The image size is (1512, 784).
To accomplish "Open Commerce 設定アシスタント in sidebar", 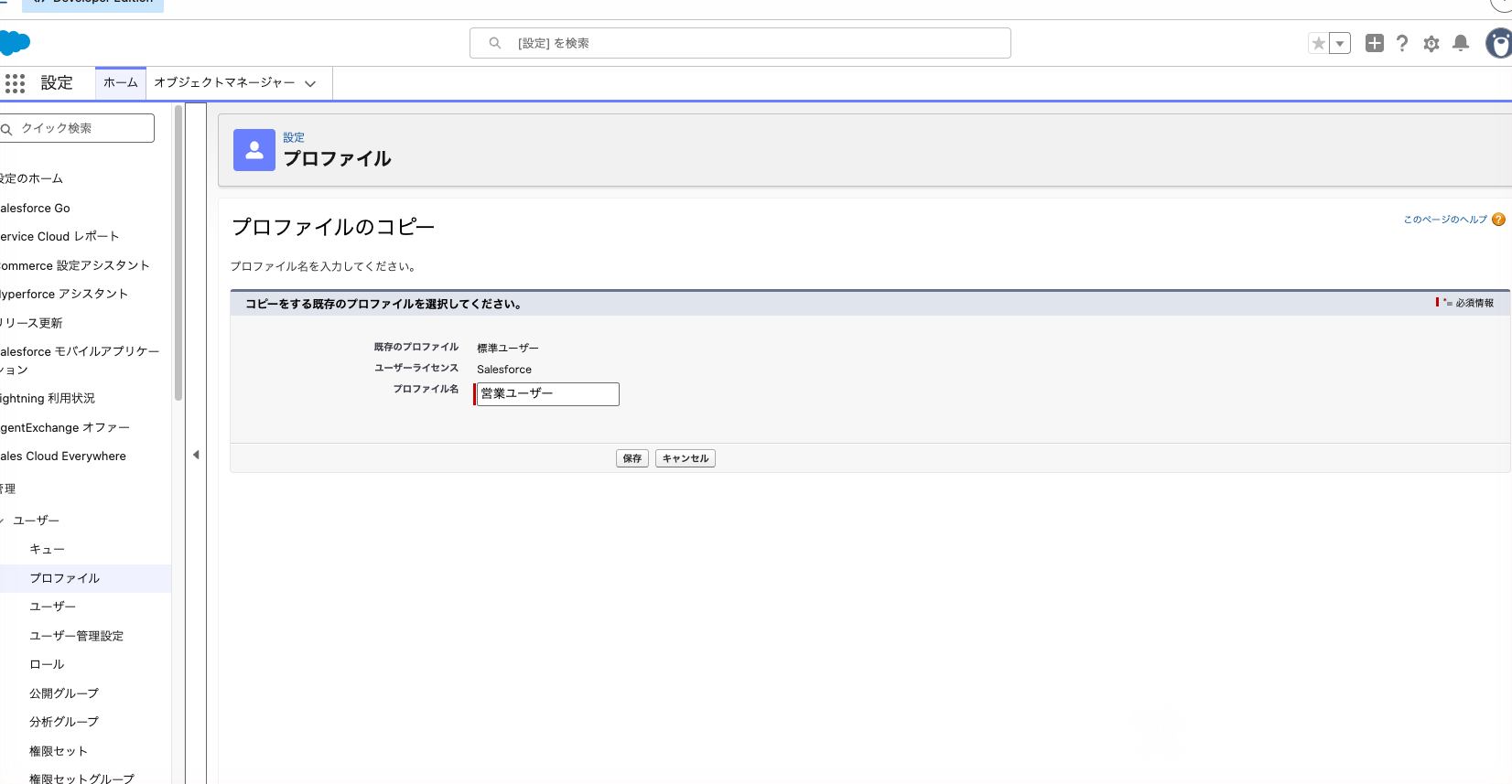I will click(75, 265).
